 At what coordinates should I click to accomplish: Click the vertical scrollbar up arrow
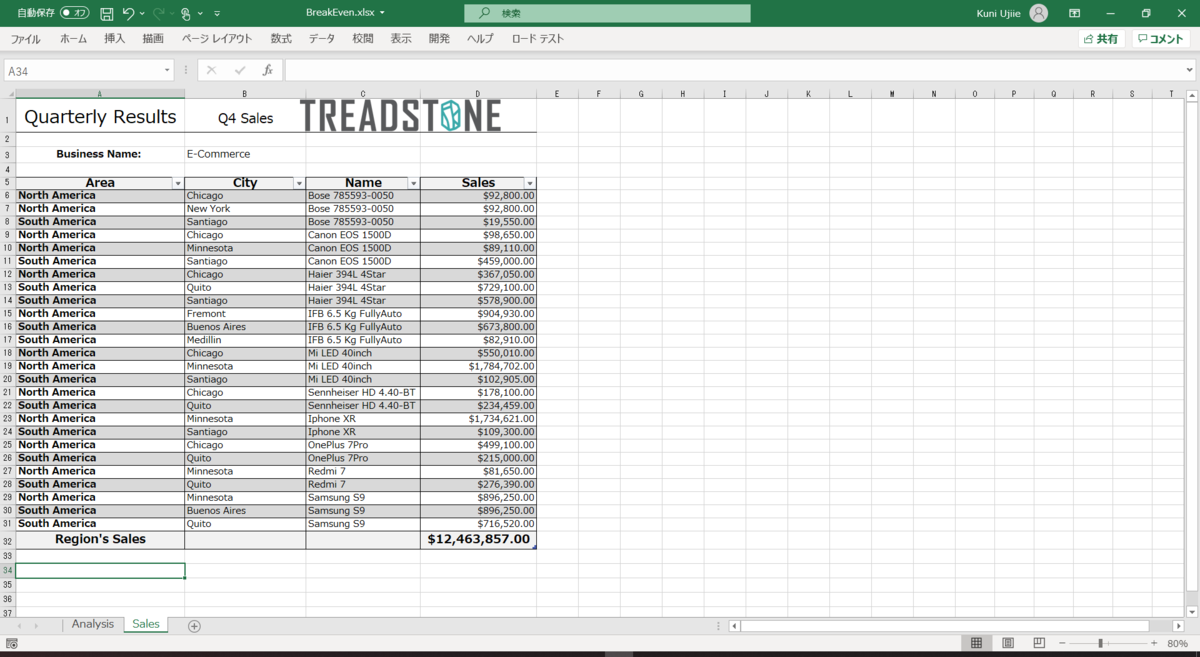(x=1191, y=95)
